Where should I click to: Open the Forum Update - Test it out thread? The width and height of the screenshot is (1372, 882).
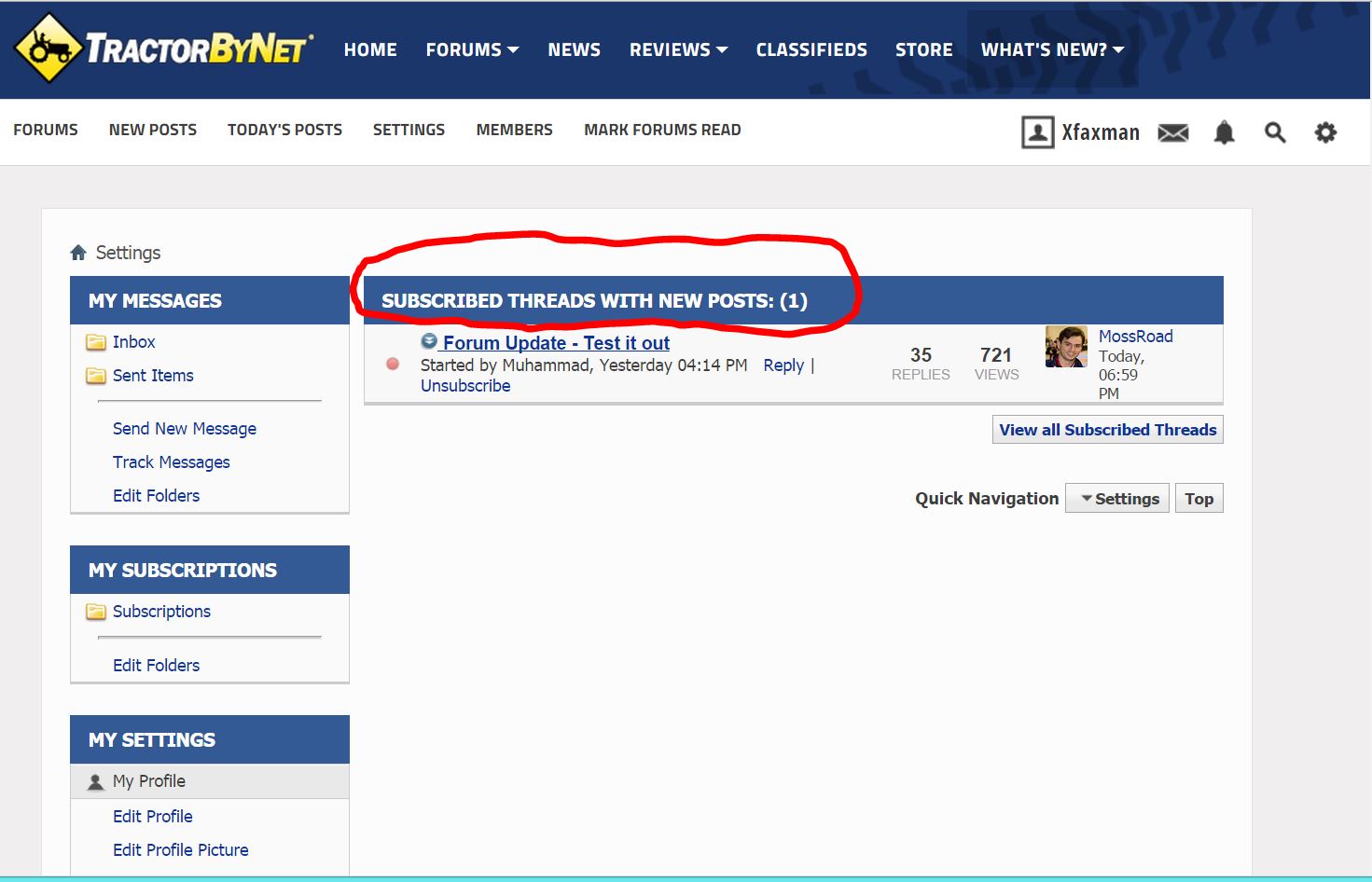(556, 343)
